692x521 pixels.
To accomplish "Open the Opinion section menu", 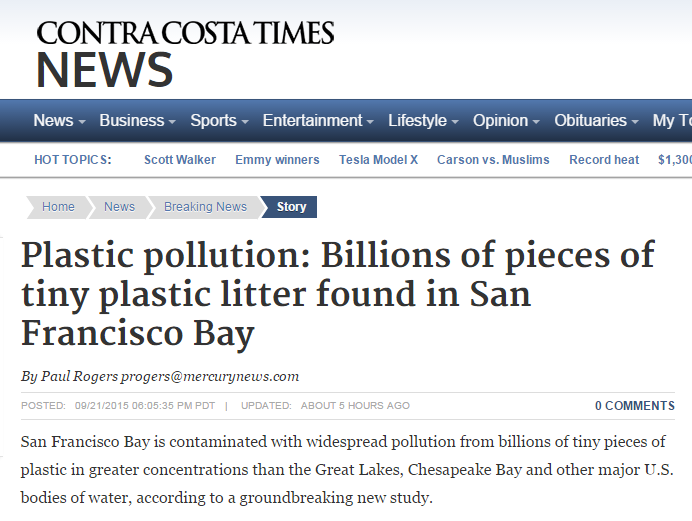I will point(506,120).
